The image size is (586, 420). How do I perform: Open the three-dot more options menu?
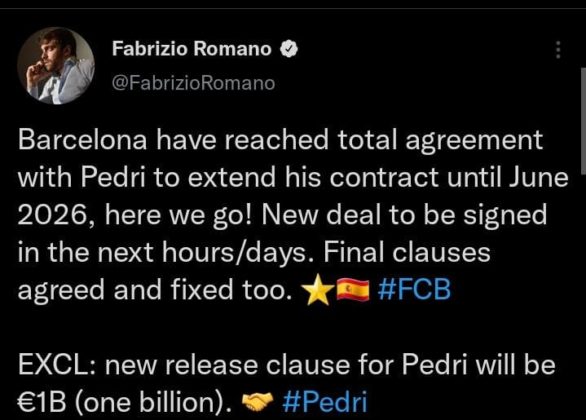(558, 49)
